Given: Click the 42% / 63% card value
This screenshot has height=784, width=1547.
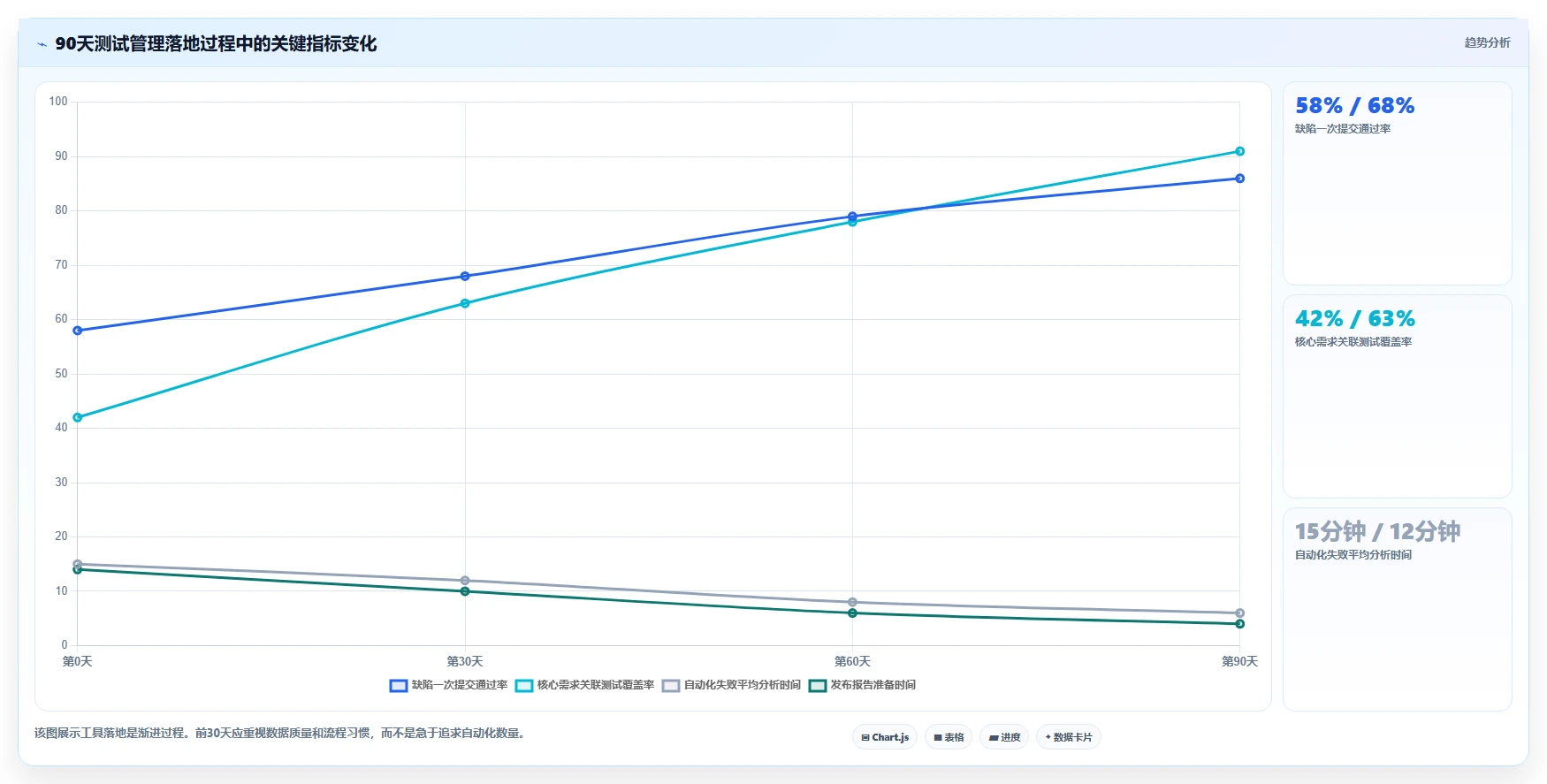Looking at the screenshot, I should click(1354, 319).
